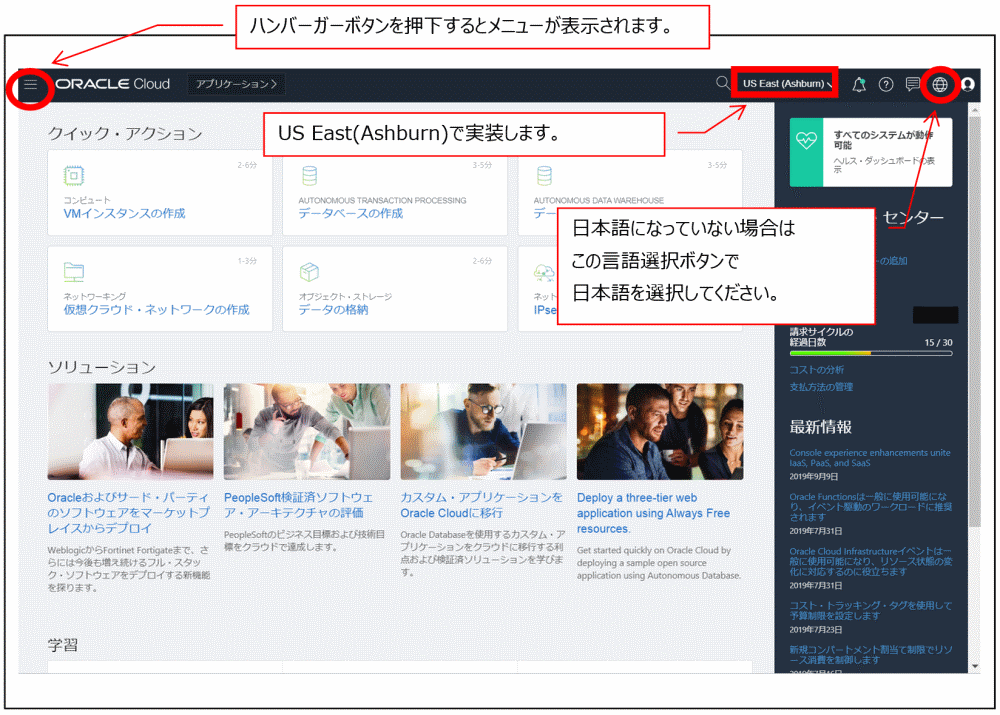Click the billing cycle progress bar
This screenshot has height=715, width=1000.
[x=871, y=353]
